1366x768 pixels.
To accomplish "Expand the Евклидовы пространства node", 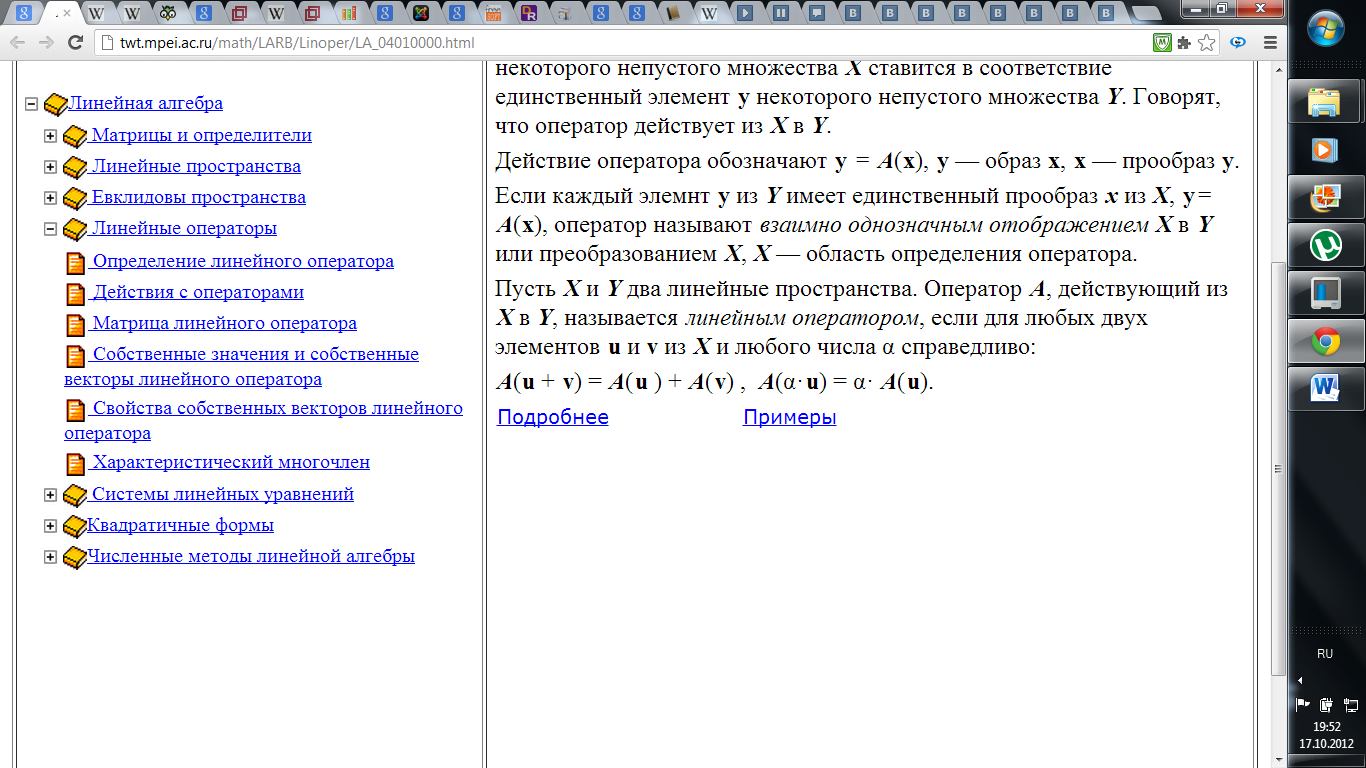I will (50, 198).
